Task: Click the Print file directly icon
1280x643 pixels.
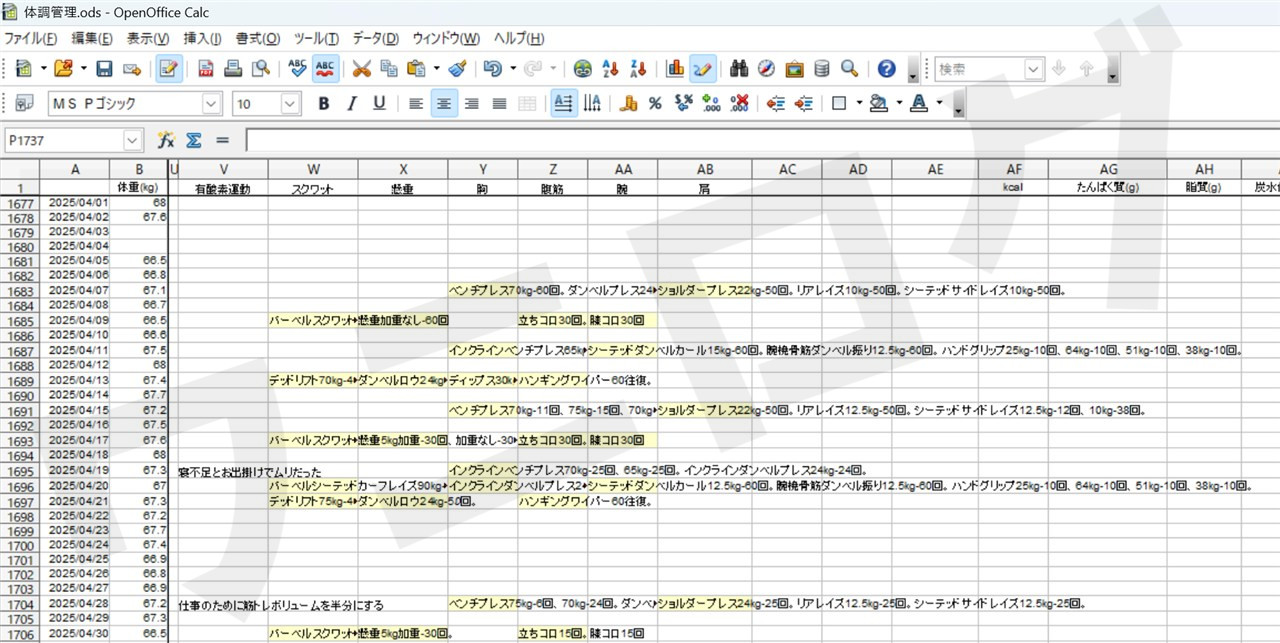Action: click(x=233, y=69)
